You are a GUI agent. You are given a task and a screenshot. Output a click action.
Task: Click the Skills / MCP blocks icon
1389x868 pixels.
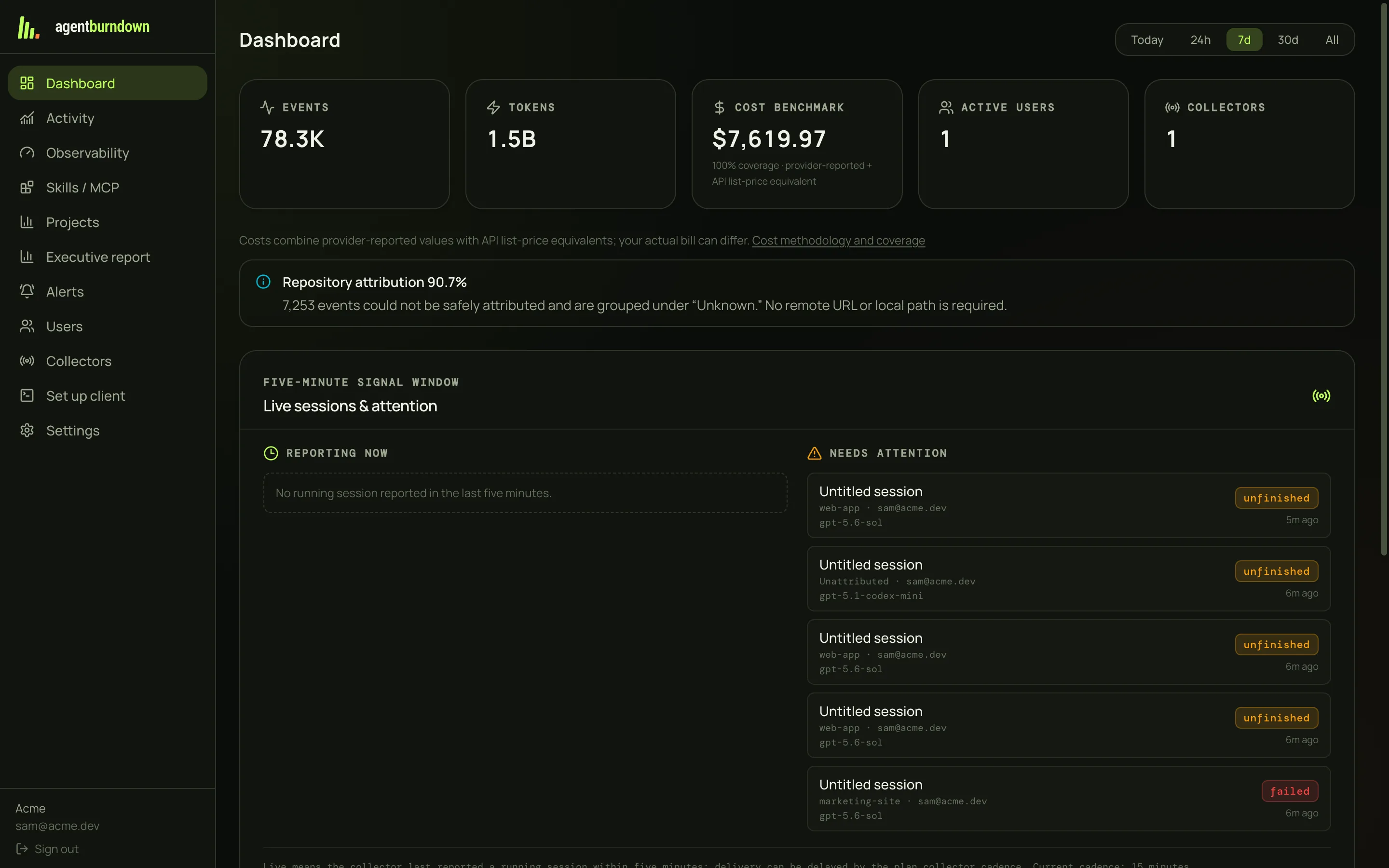point(27,187)
